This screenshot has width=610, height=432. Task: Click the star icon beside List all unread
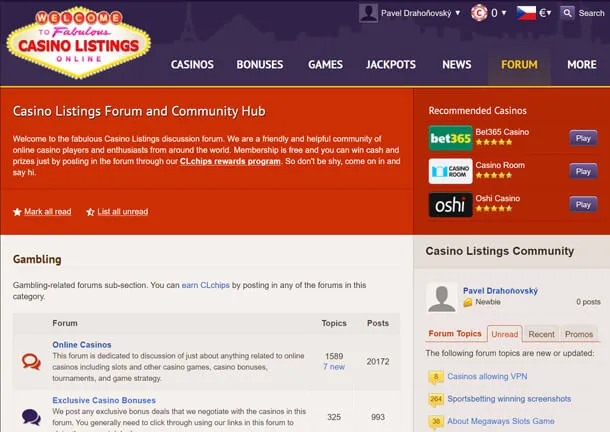(90, 212)
